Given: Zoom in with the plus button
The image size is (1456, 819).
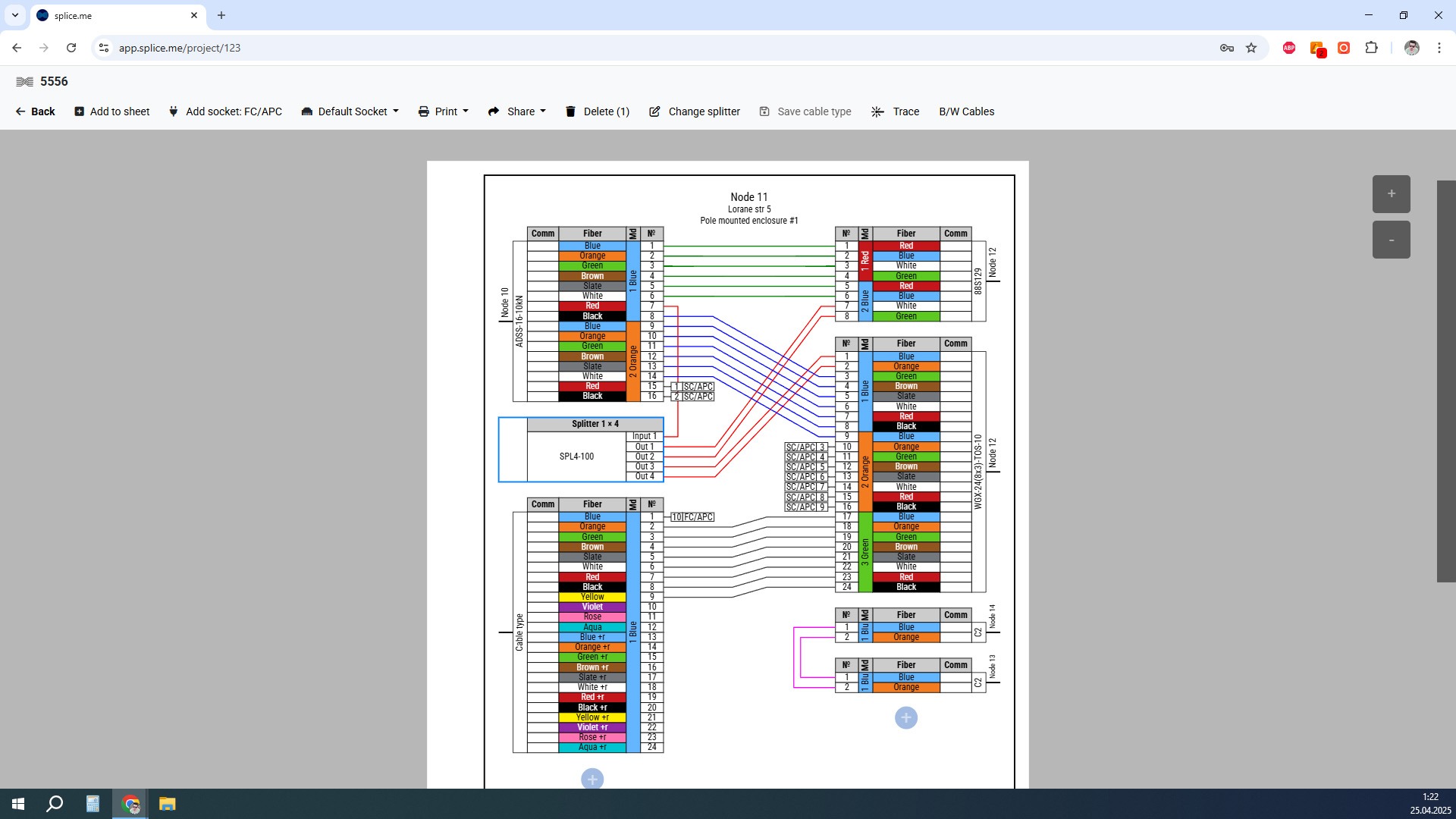Looking at the screenshot, I should (1391, 194).
